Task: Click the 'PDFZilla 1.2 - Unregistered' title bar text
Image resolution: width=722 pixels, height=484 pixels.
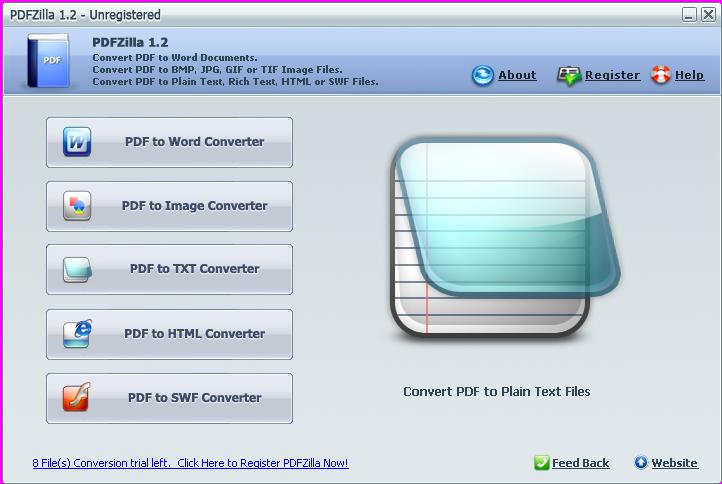Action: coord(85,15)
